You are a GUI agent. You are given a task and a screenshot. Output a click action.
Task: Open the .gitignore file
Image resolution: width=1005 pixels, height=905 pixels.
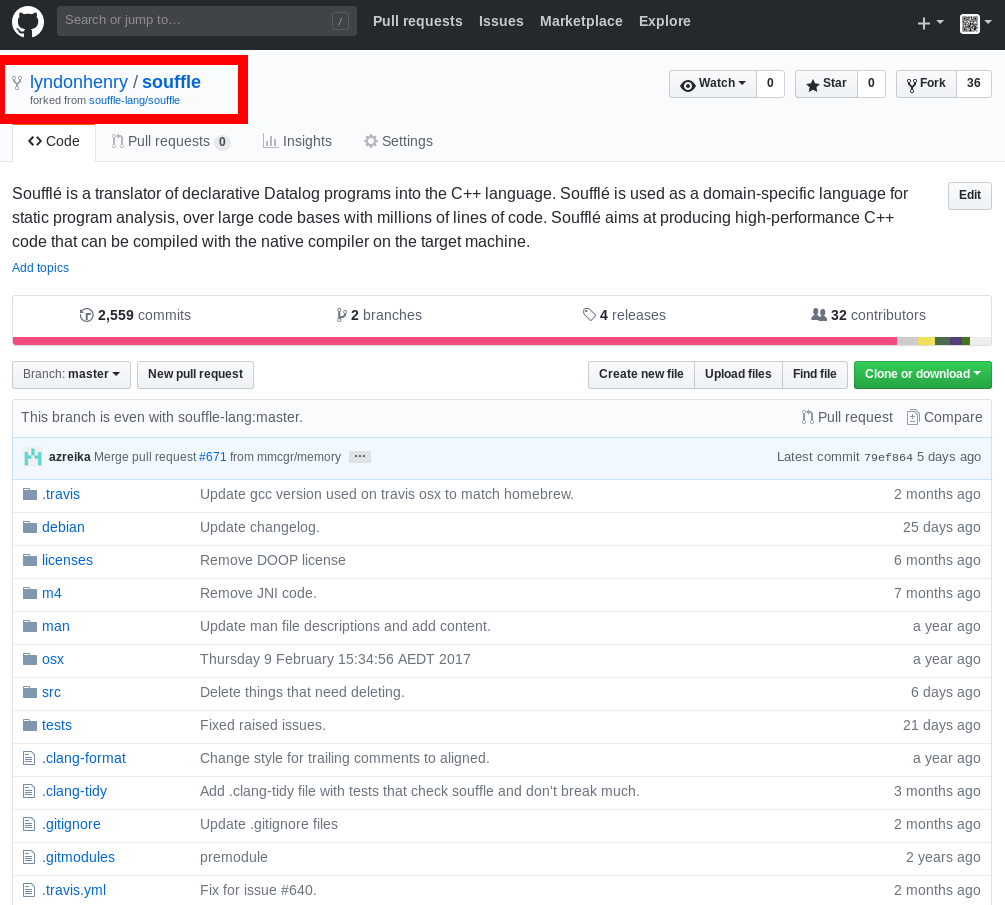(71, 824)
